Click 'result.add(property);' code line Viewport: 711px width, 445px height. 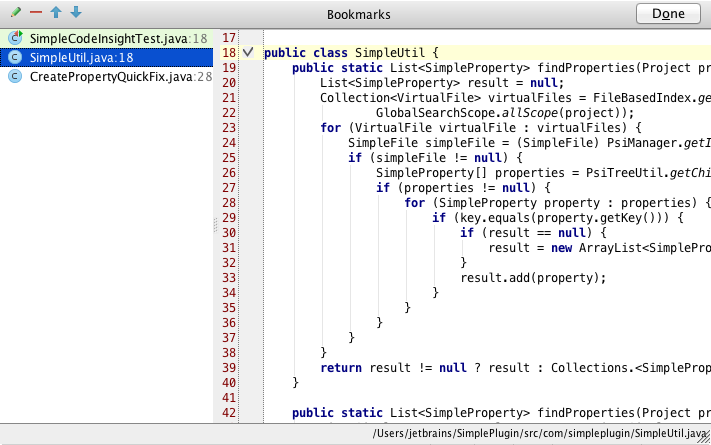point(533,278)
